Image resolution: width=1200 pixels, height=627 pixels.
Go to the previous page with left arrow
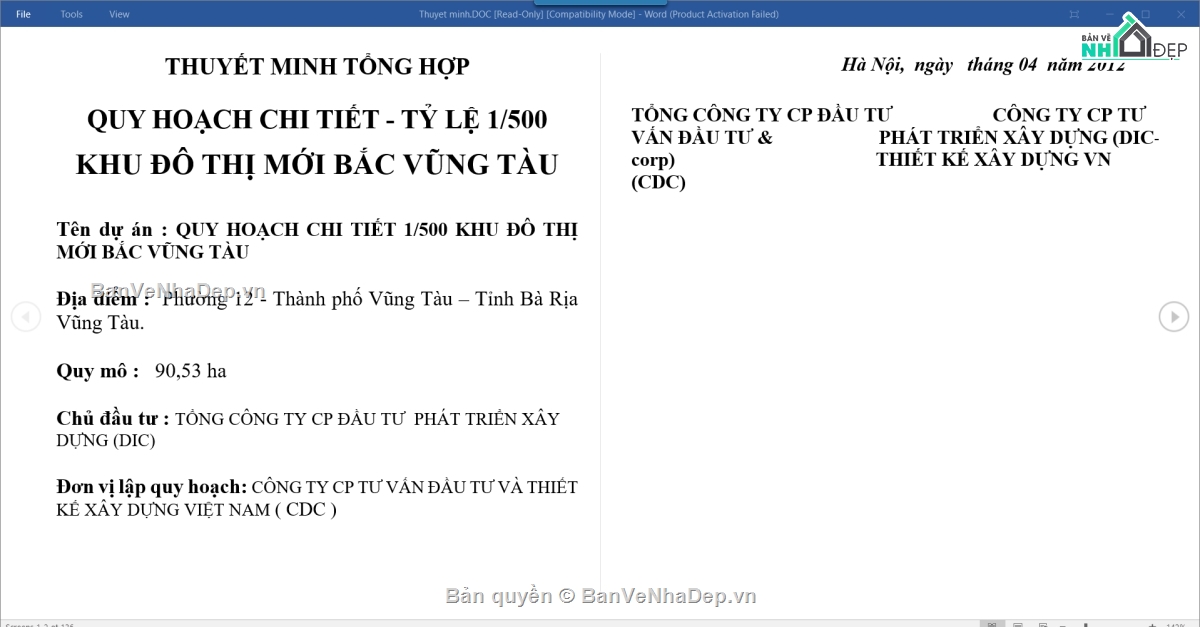click(25, 317)
